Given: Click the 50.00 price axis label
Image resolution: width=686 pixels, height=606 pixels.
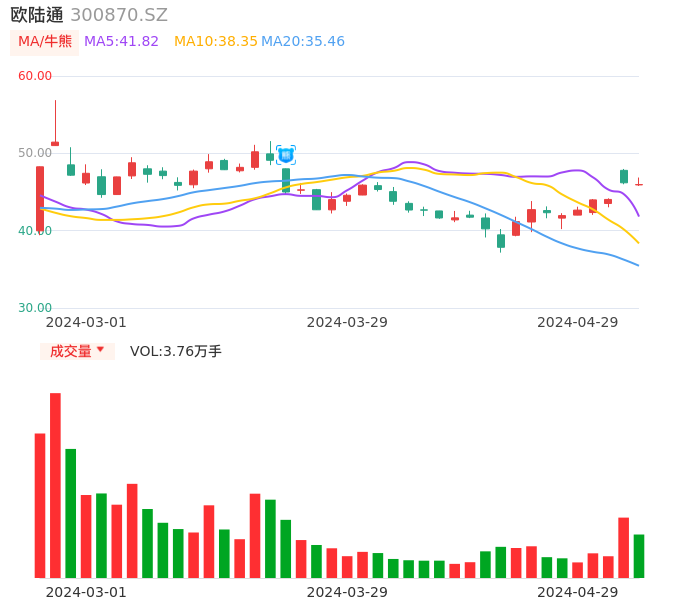Looking at the screenshot, I should pos(35,153).
